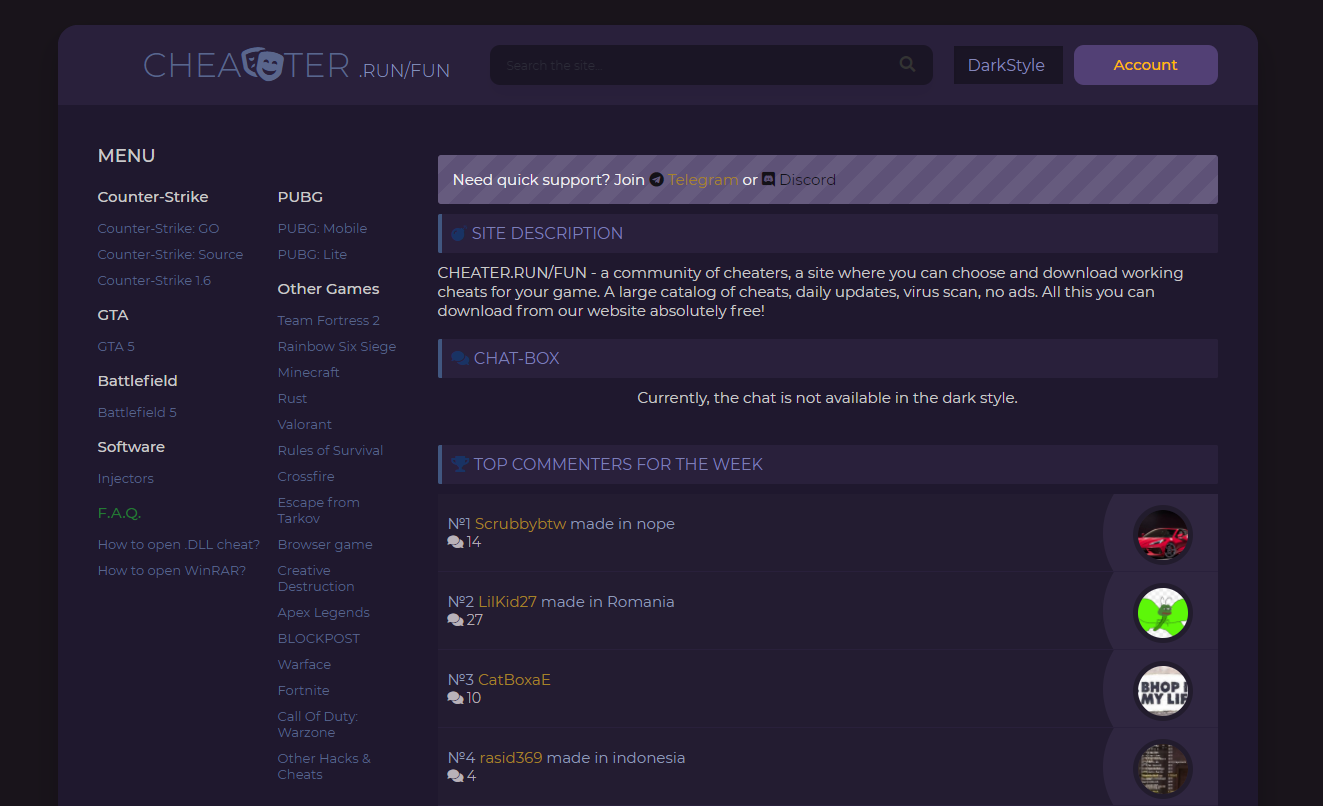1323x806 pixels.
Task: Click the Software menu heading
Action: [x=131, y=447]
